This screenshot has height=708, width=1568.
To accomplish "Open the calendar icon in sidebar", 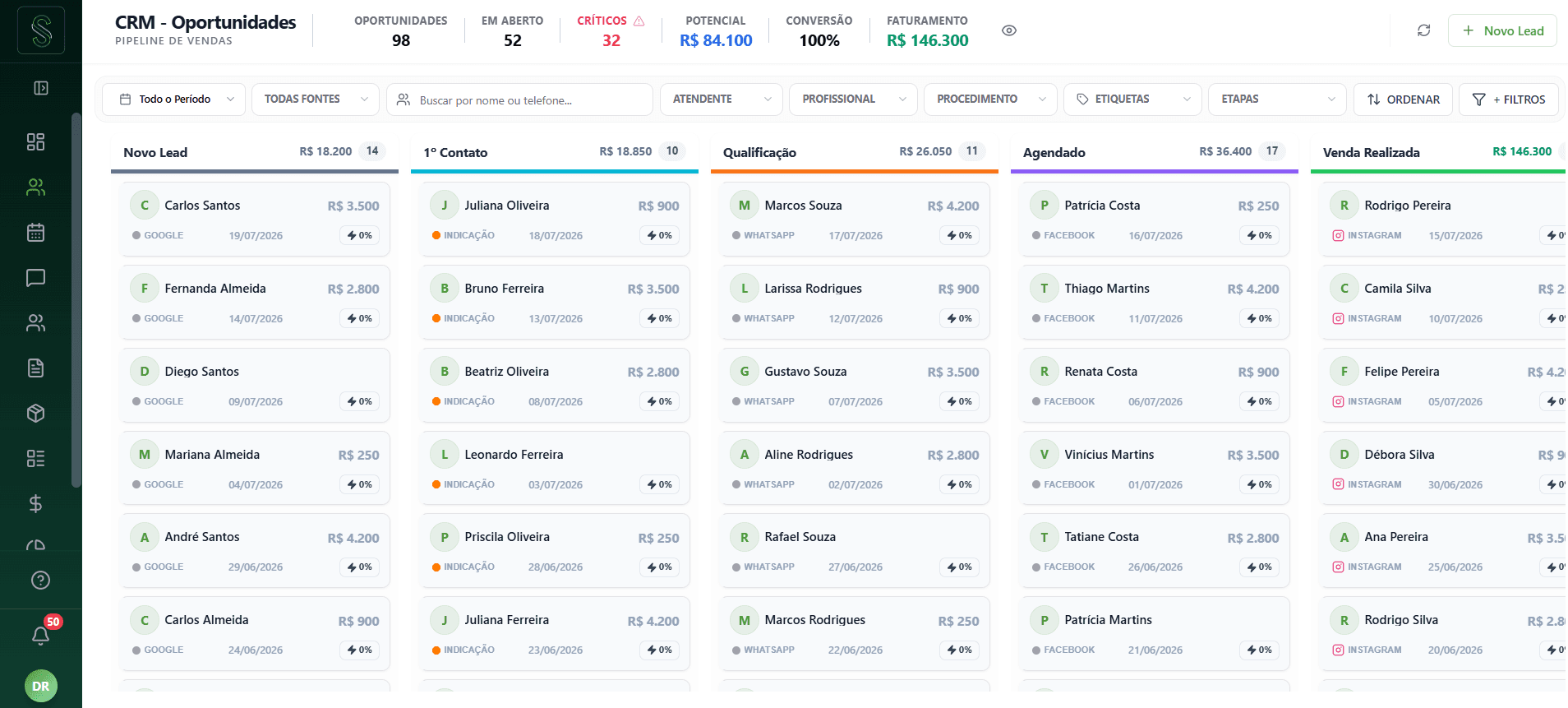I will (x=35, y=233).
